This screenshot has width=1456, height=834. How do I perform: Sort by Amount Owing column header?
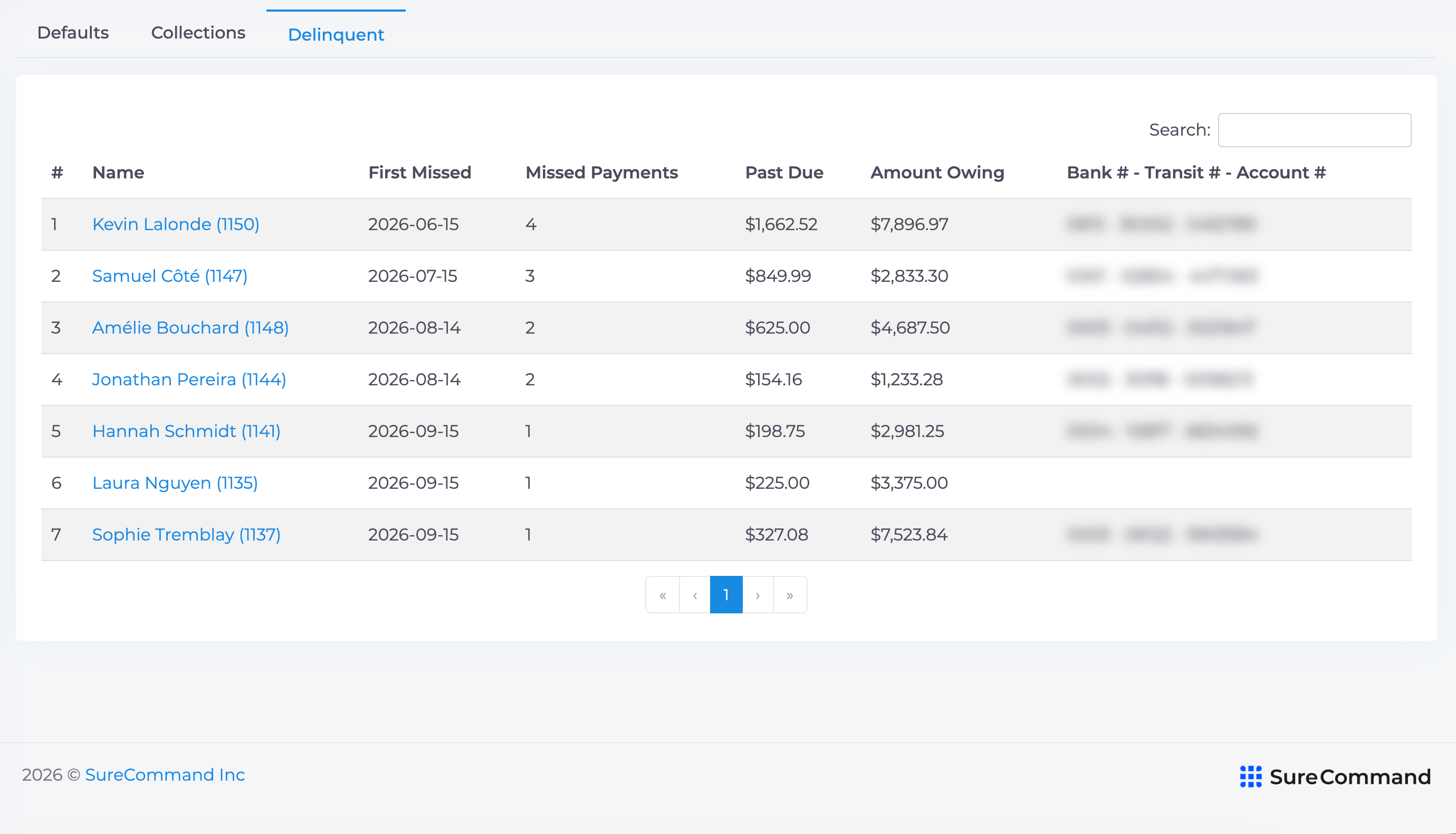point(937,173)
